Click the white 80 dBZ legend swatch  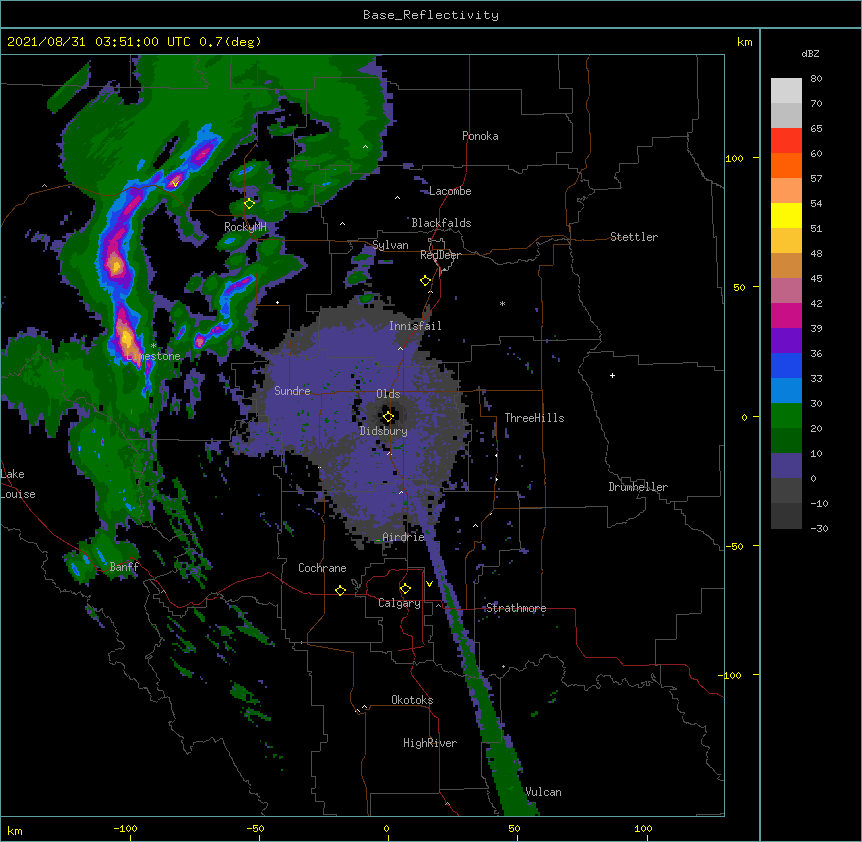(786, 91)
